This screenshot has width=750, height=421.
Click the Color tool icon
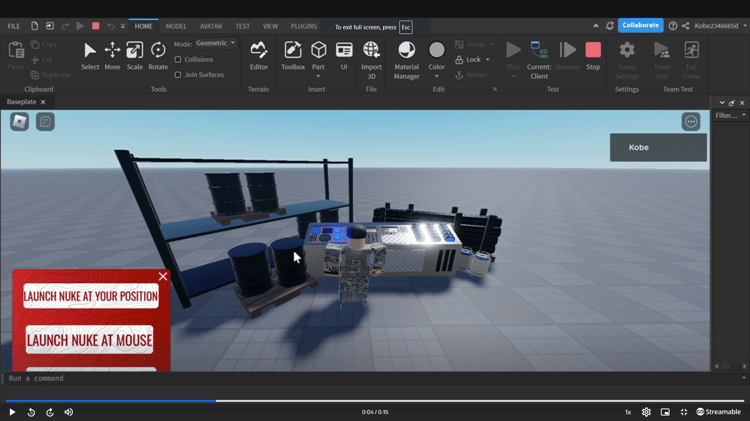[436, 50]
